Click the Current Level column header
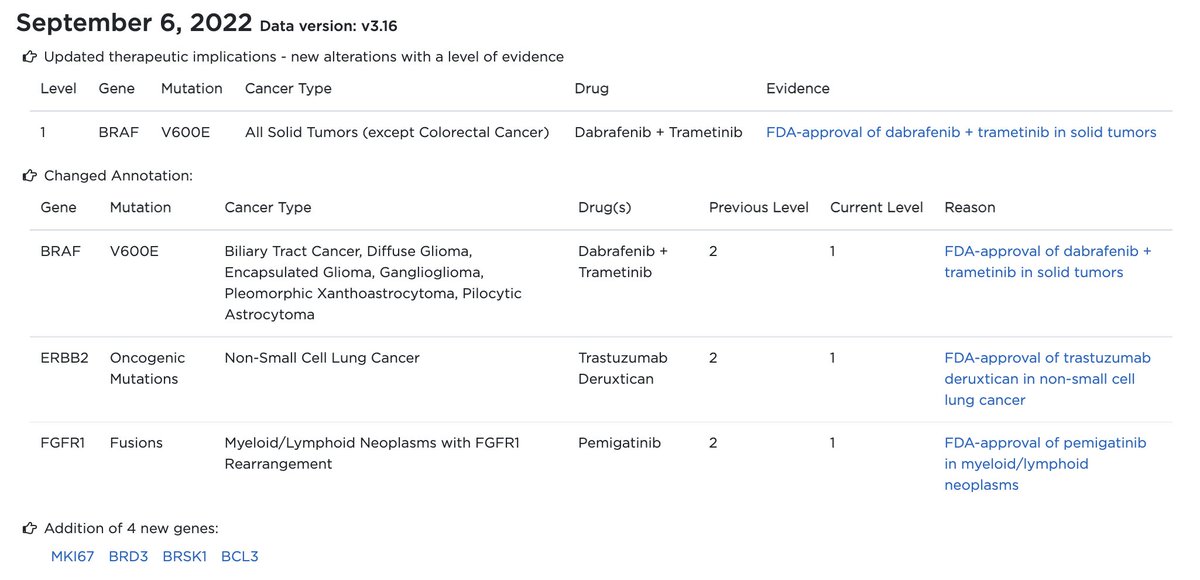This screenshot has height=580, width=1200. coord(876,207)
